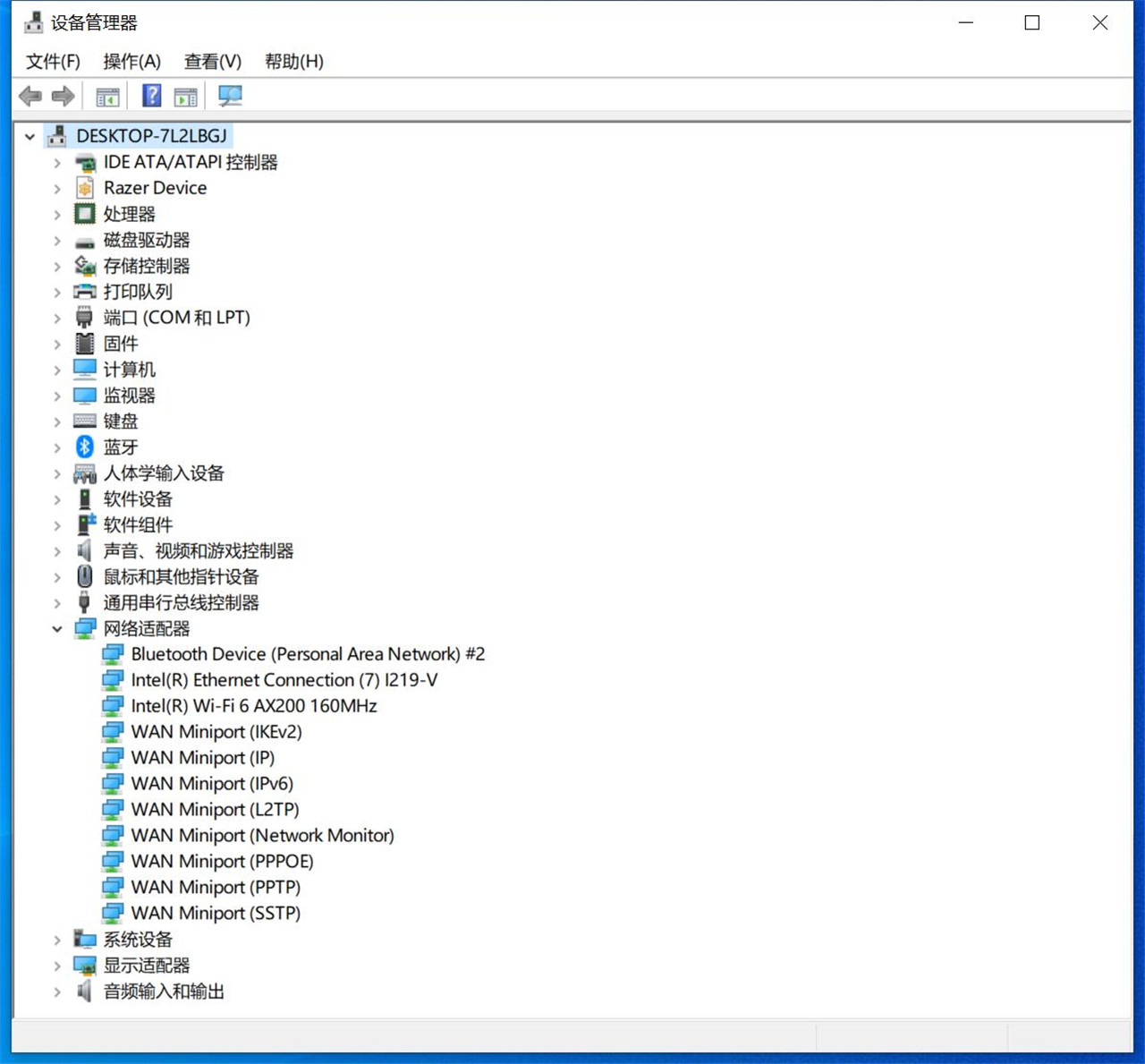Screen dimensions: 1145x1064
Task: Click the Bluetooth (蓝牙) category icon
Action: (85, 447)
